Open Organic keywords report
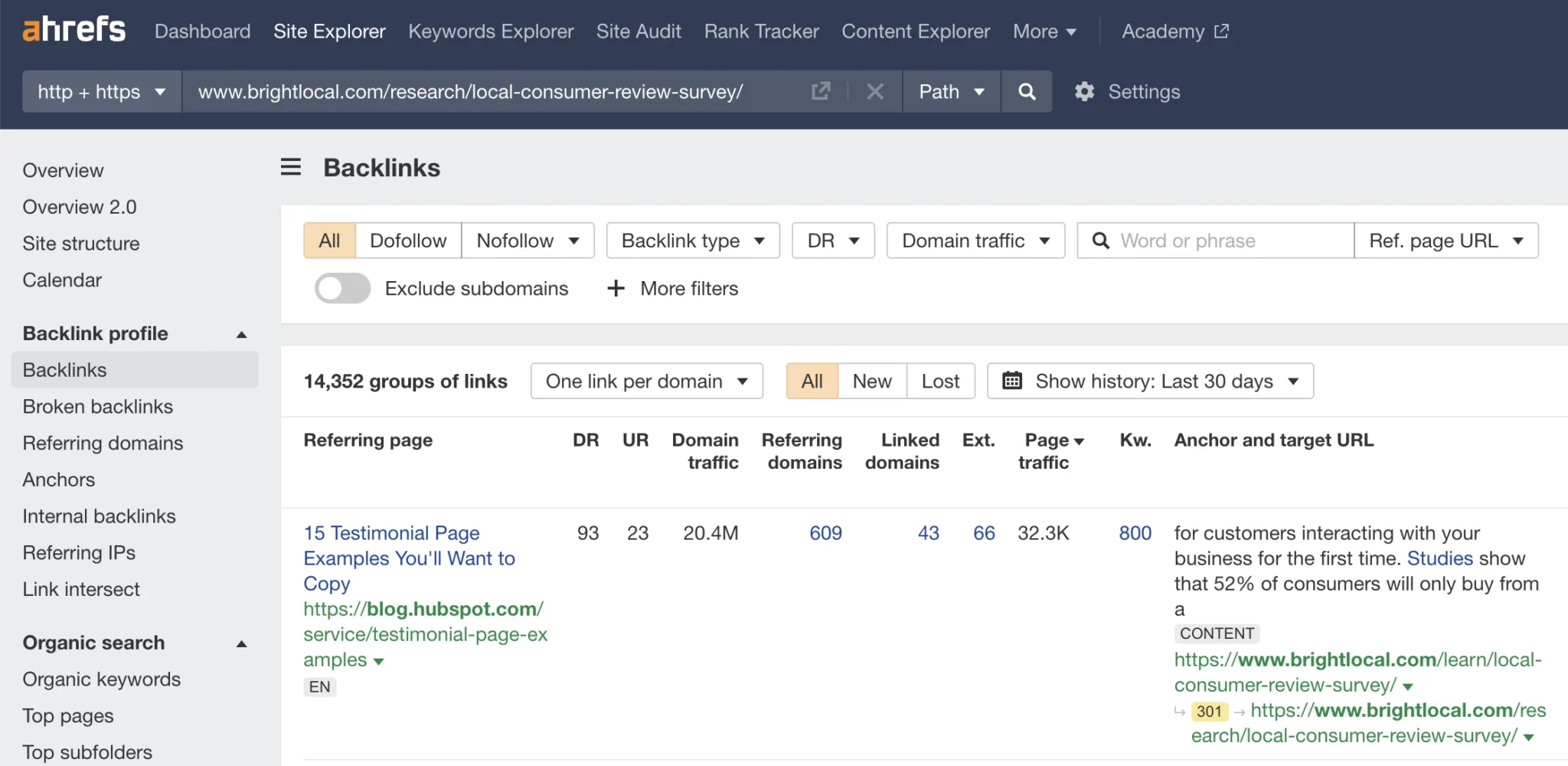 102,679
